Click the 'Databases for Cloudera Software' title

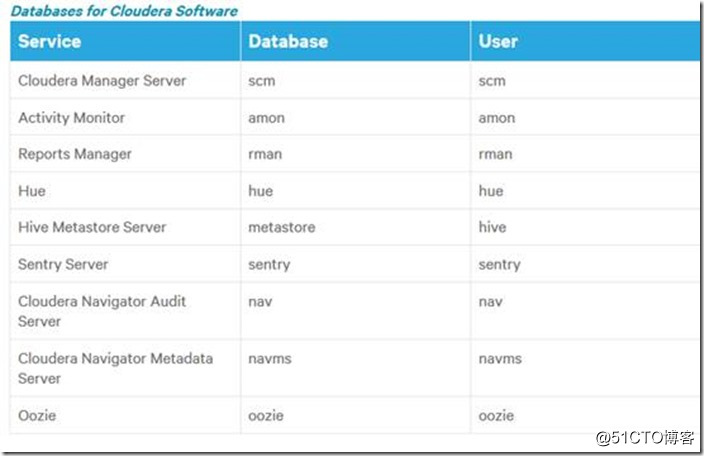[124, 11]
